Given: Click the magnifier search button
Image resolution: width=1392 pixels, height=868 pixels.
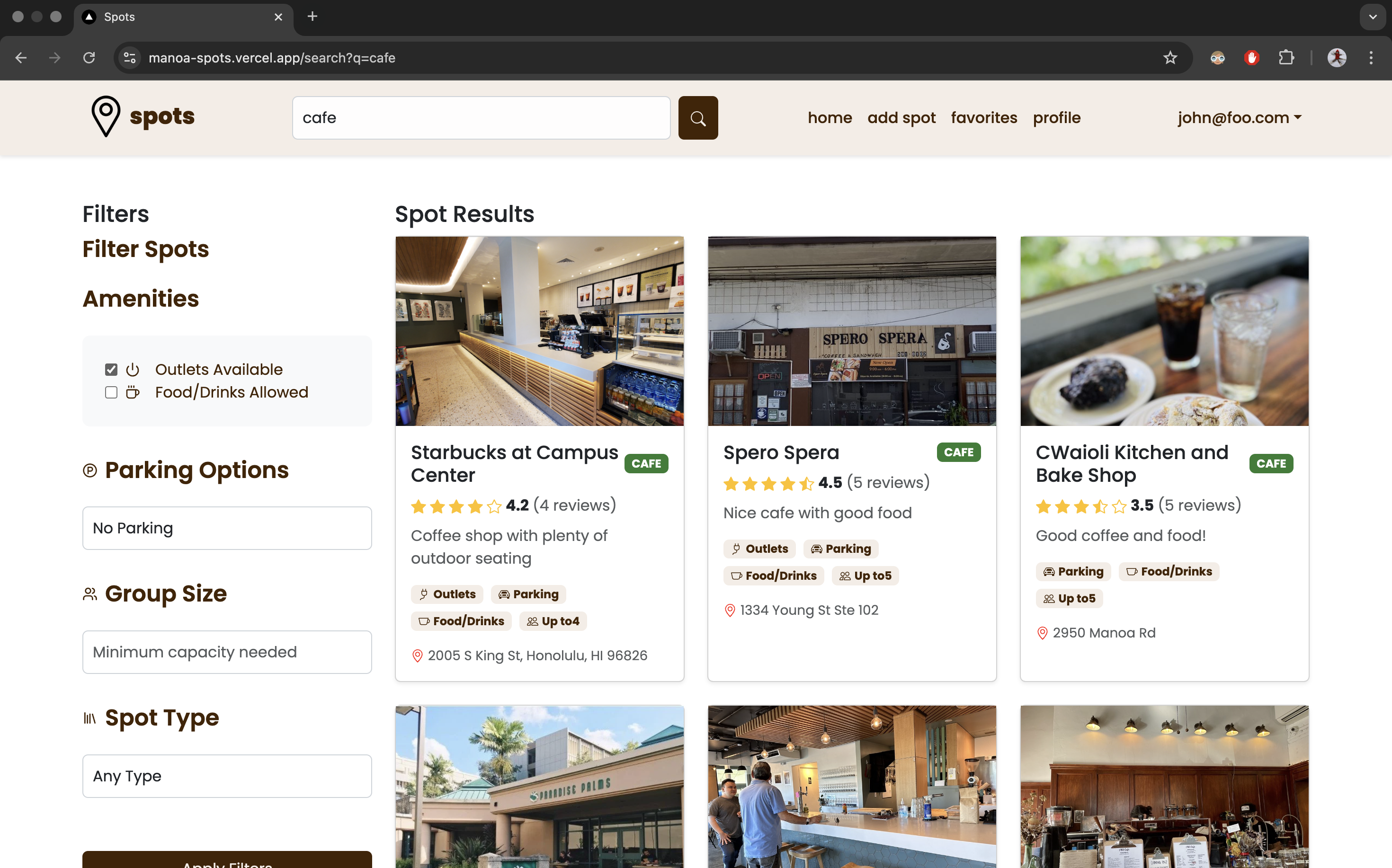Looking at the screenshot, I should (698, 118).
